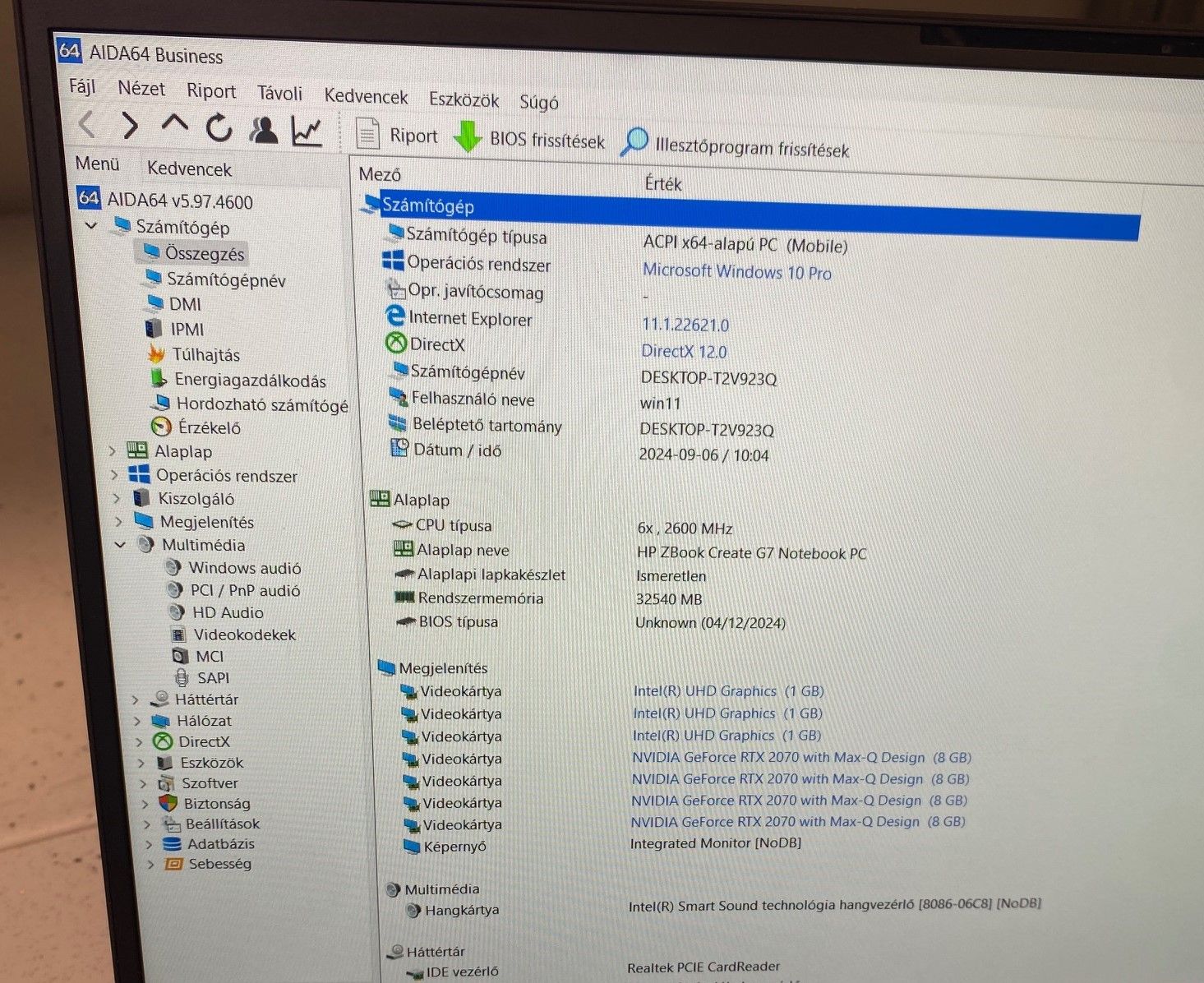Expand the Megjelenítés tree node
Image resolution: width=1204 pixels, height=983 pixels.
(x=118, y=521)
